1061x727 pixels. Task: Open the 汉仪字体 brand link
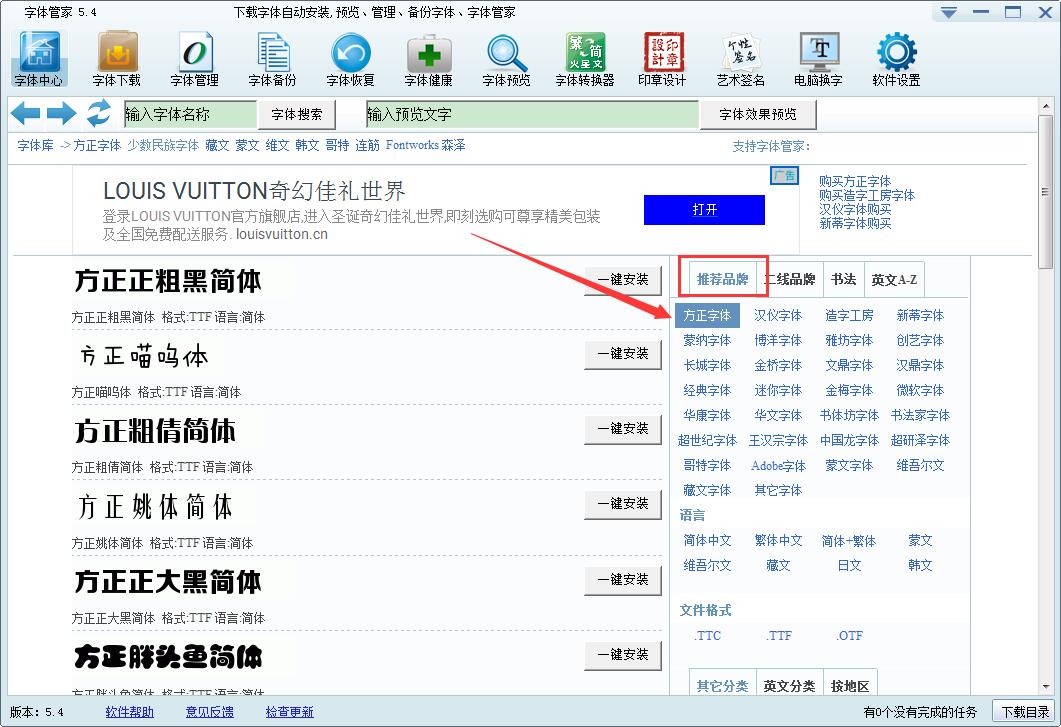[778, 316]
